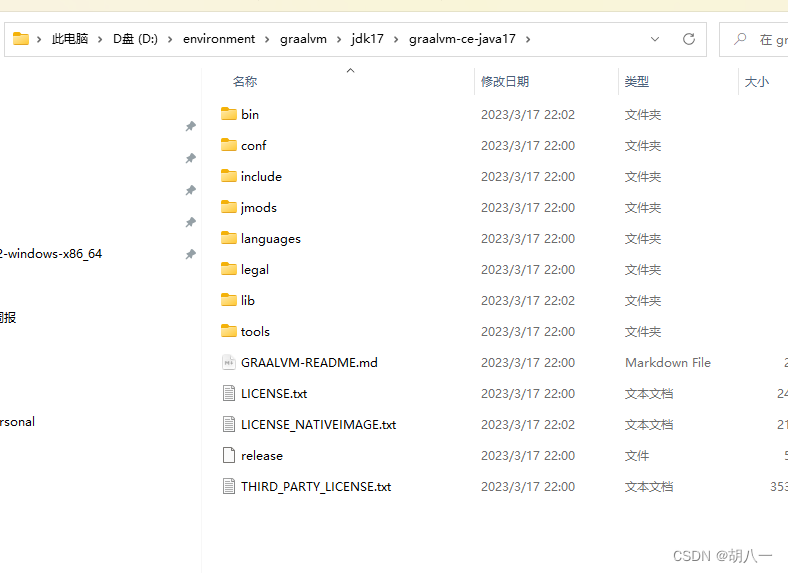Click the Markdown File type cell
The width and height of the screenshot is (788, 573).
(668, 362)
